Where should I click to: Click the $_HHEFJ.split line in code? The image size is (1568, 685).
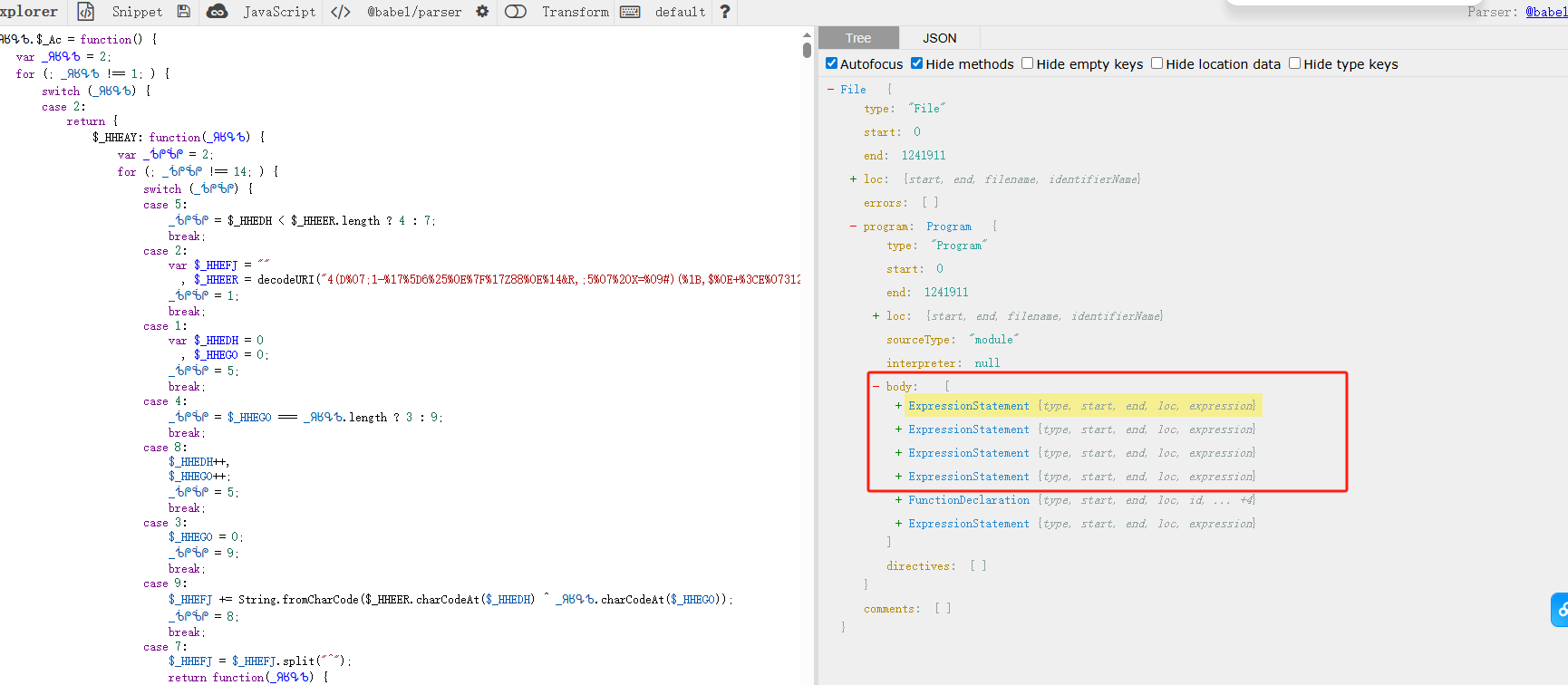click(260, 661)
